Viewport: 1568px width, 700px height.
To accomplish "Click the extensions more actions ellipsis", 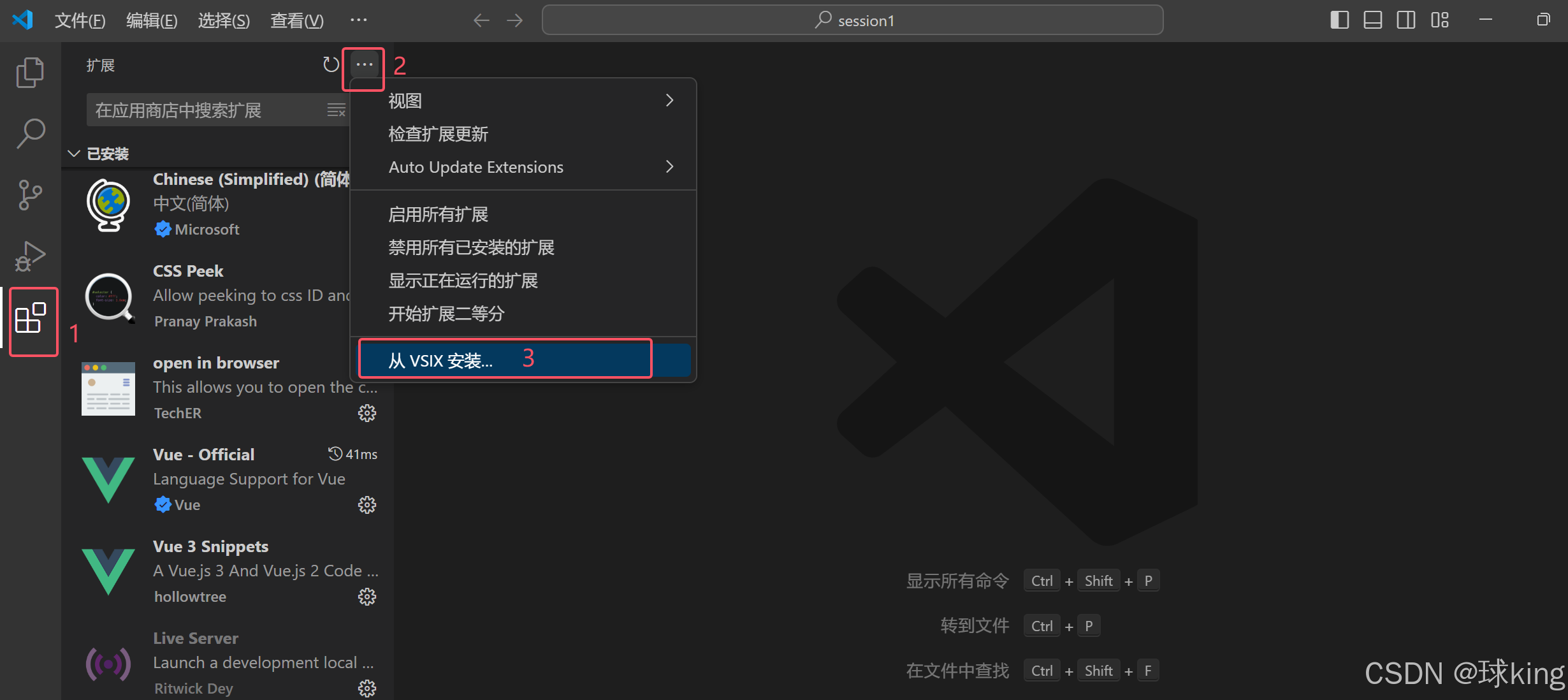I will pyautogui.click(x=365, y=64).
